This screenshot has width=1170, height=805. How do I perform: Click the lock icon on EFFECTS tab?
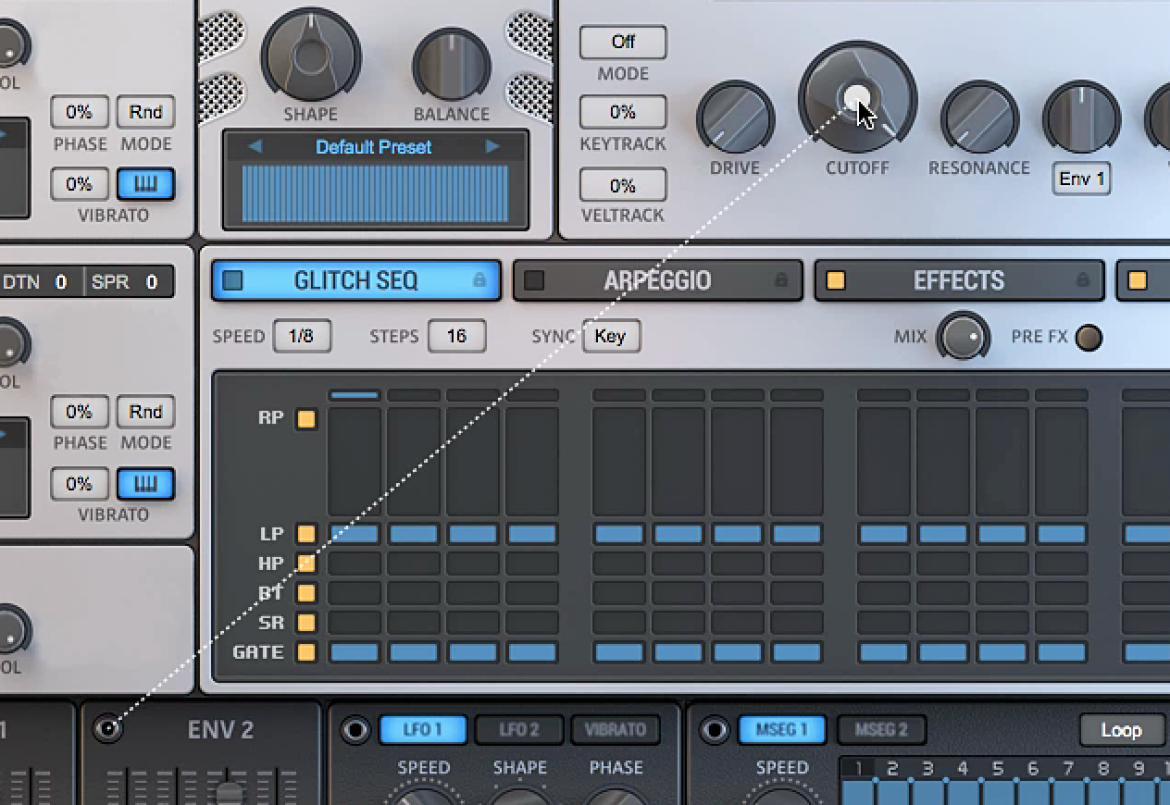[x=1082, y=280]
